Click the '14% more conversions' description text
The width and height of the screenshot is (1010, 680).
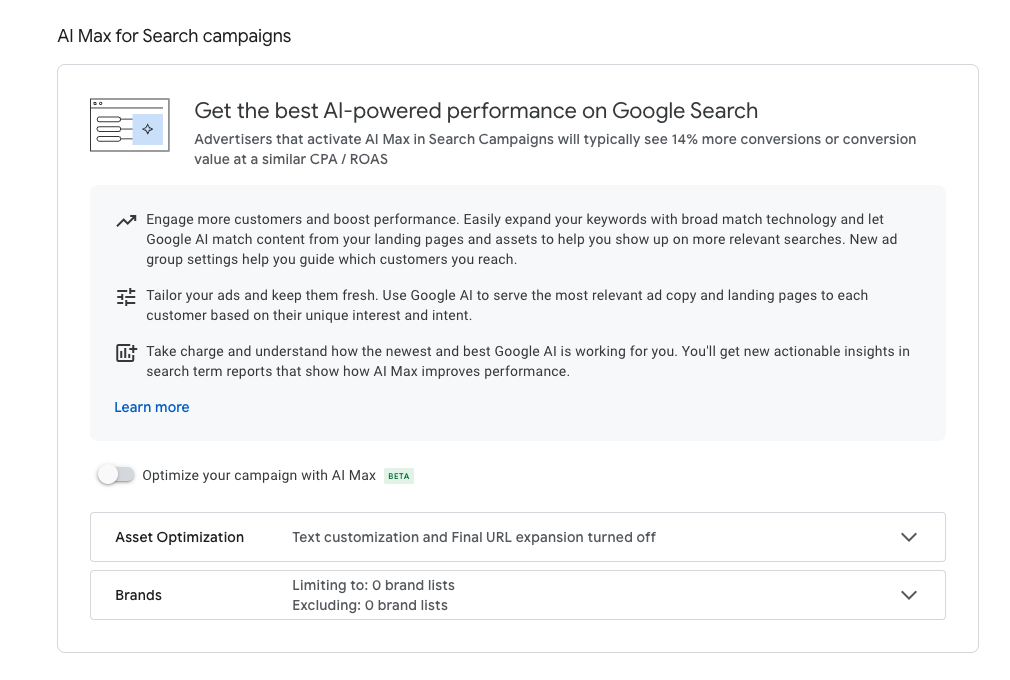(555, 149)
